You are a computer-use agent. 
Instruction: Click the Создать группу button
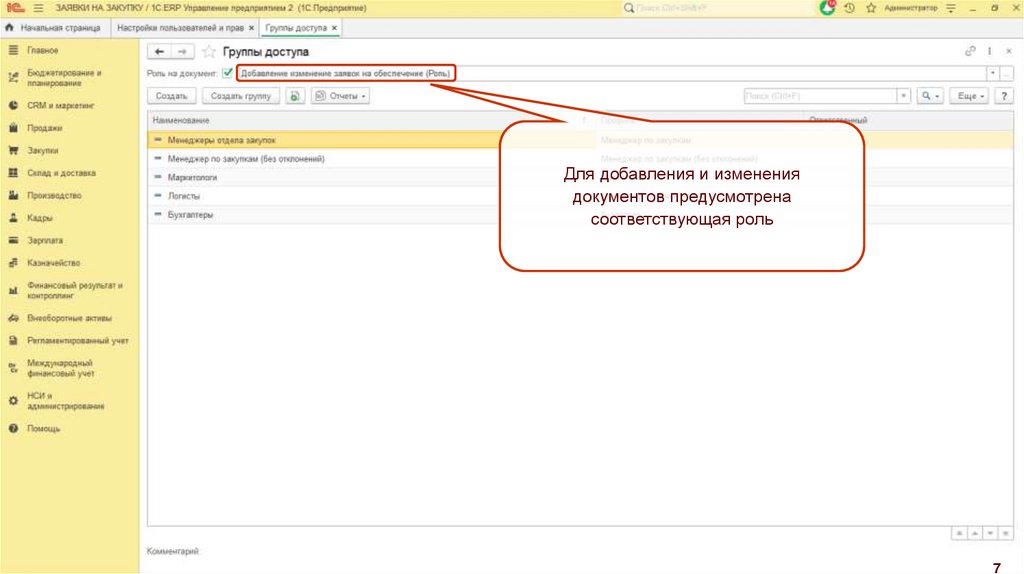[241, 96]
